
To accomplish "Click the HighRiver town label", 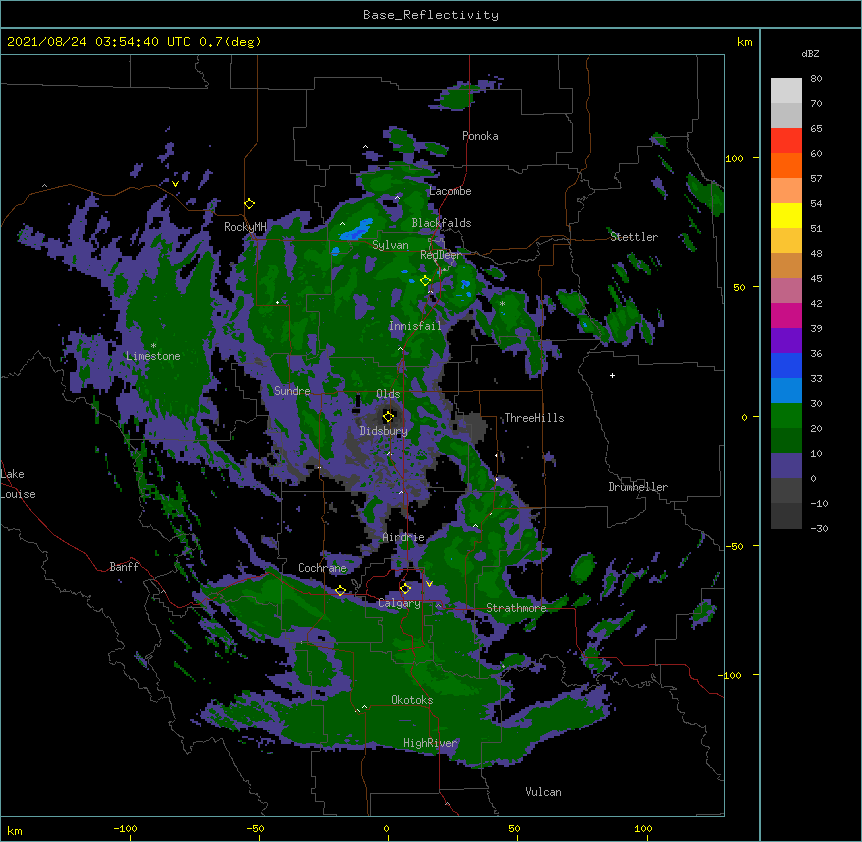I will coord(430,743).
